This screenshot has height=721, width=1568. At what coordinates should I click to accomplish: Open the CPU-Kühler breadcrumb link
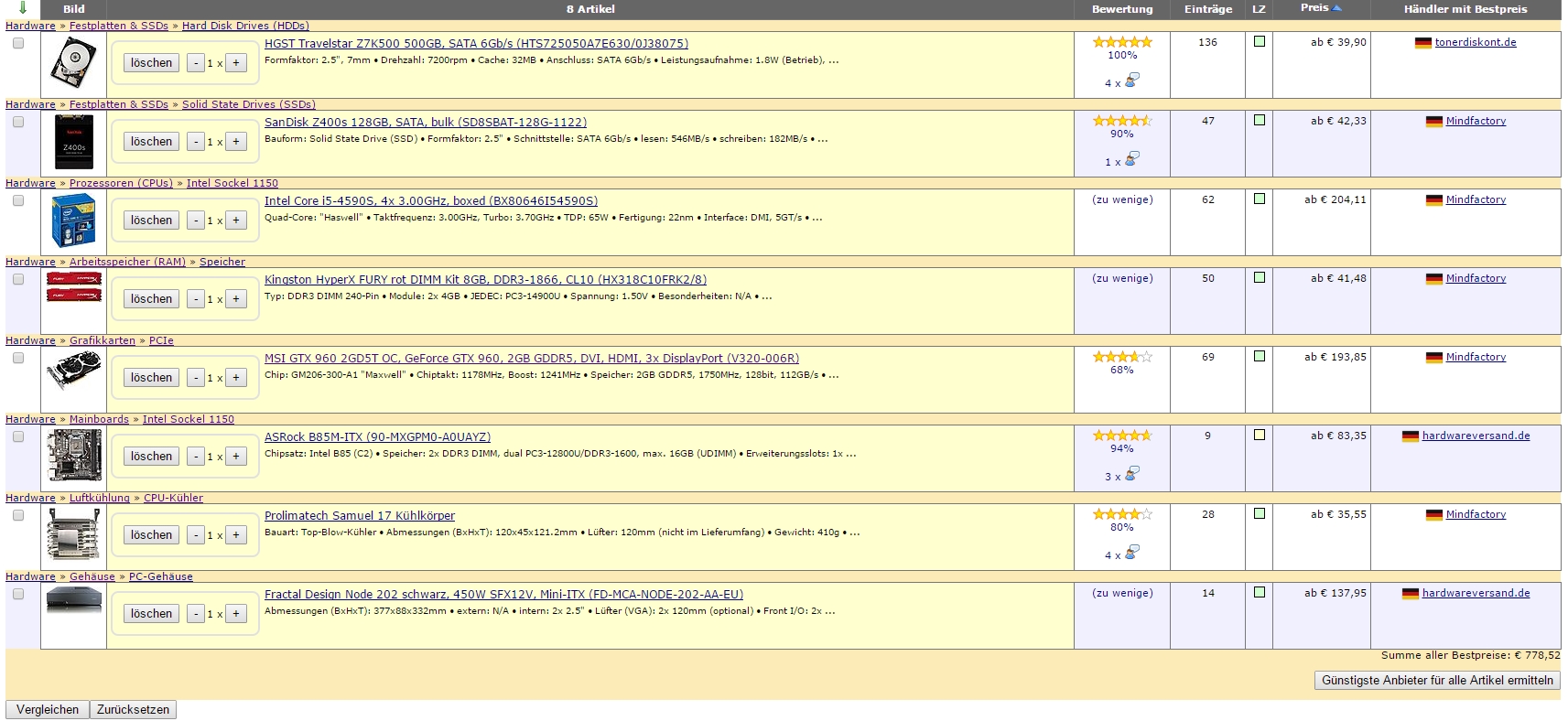[173, 499]
